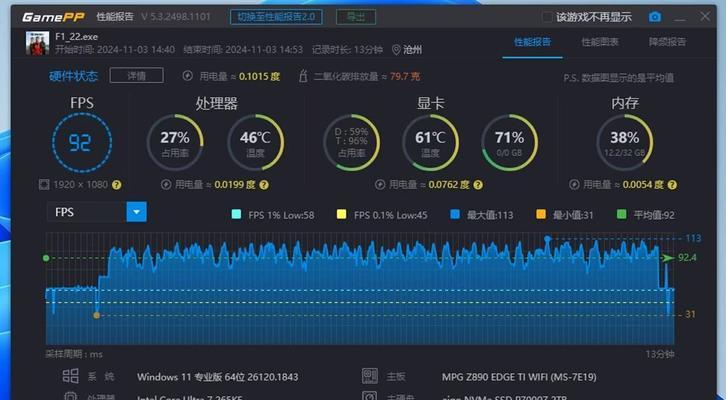Click the 记录时长: 13分钟 text

coord(347,50)
